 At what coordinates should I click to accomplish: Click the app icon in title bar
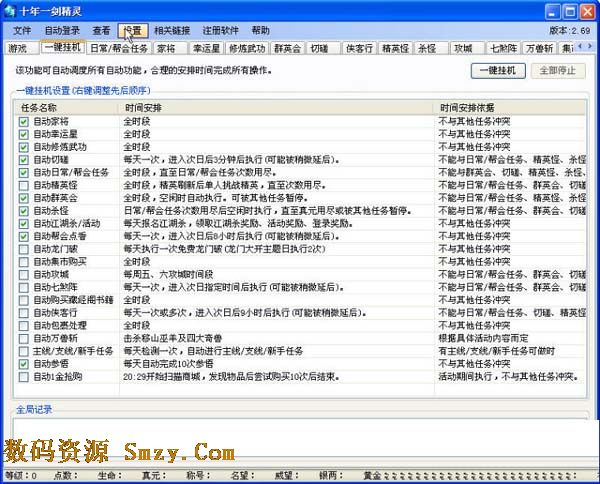coord(9,11)
